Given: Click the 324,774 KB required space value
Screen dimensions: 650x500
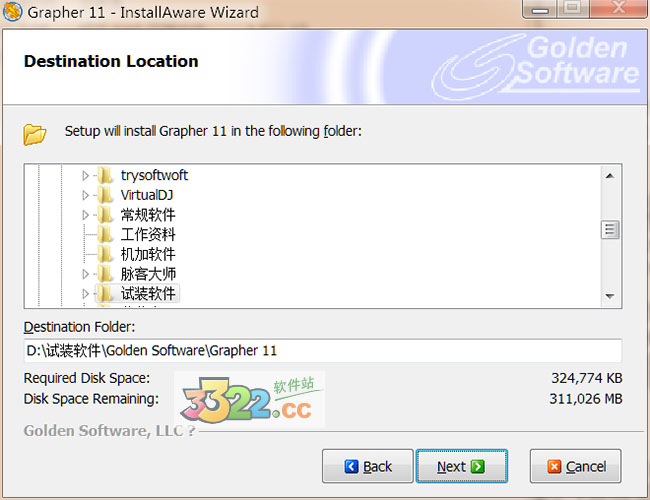Looking at the screenshot, I should coord(587,378).
